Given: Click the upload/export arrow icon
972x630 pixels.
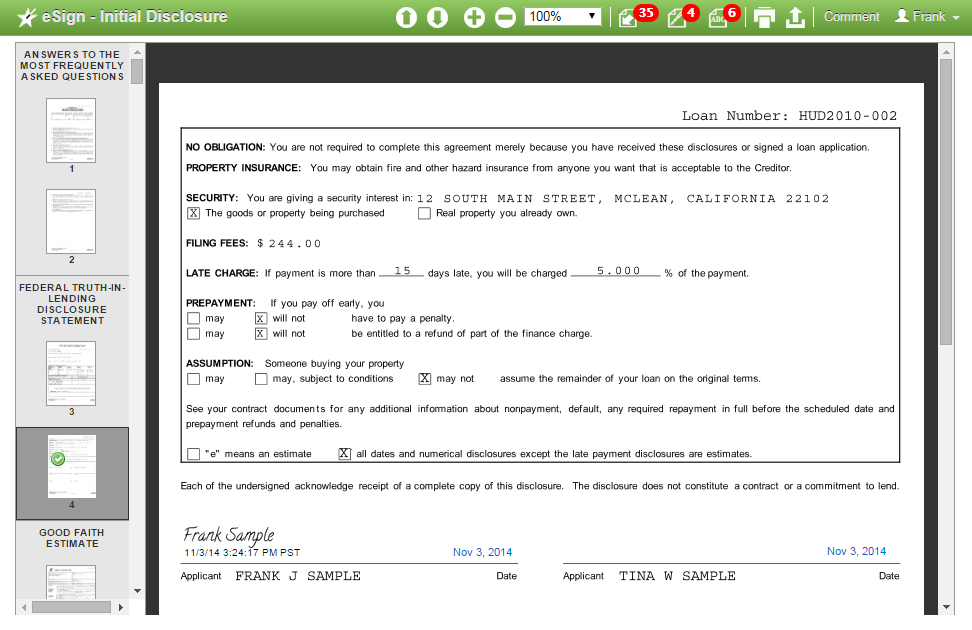Looking at the screenshot, I should (795, 17).
